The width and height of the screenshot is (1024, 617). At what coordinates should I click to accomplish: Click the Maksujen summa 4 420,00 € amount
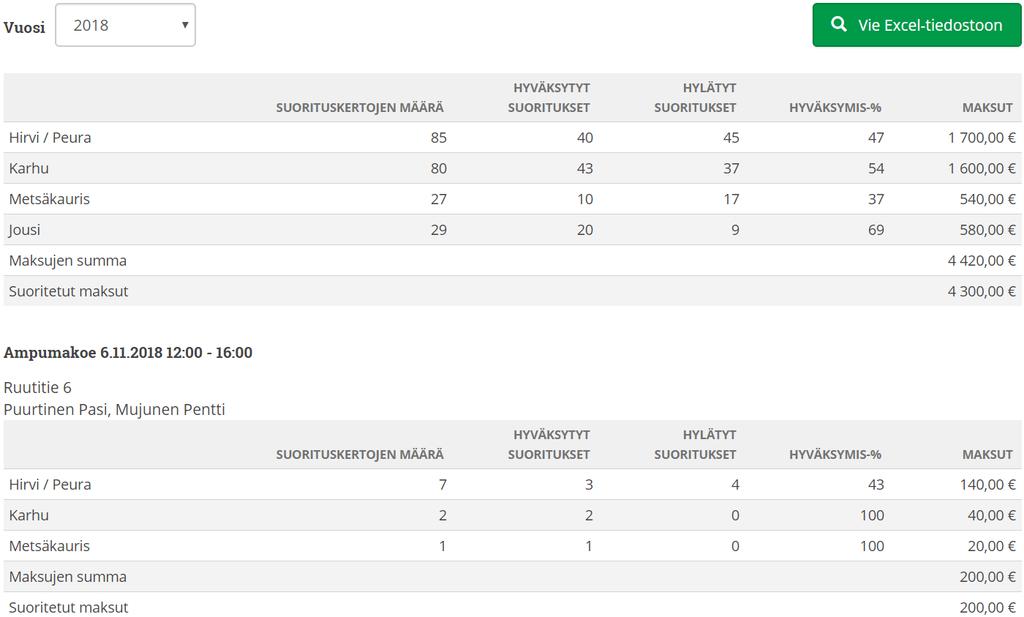point(982,261)
